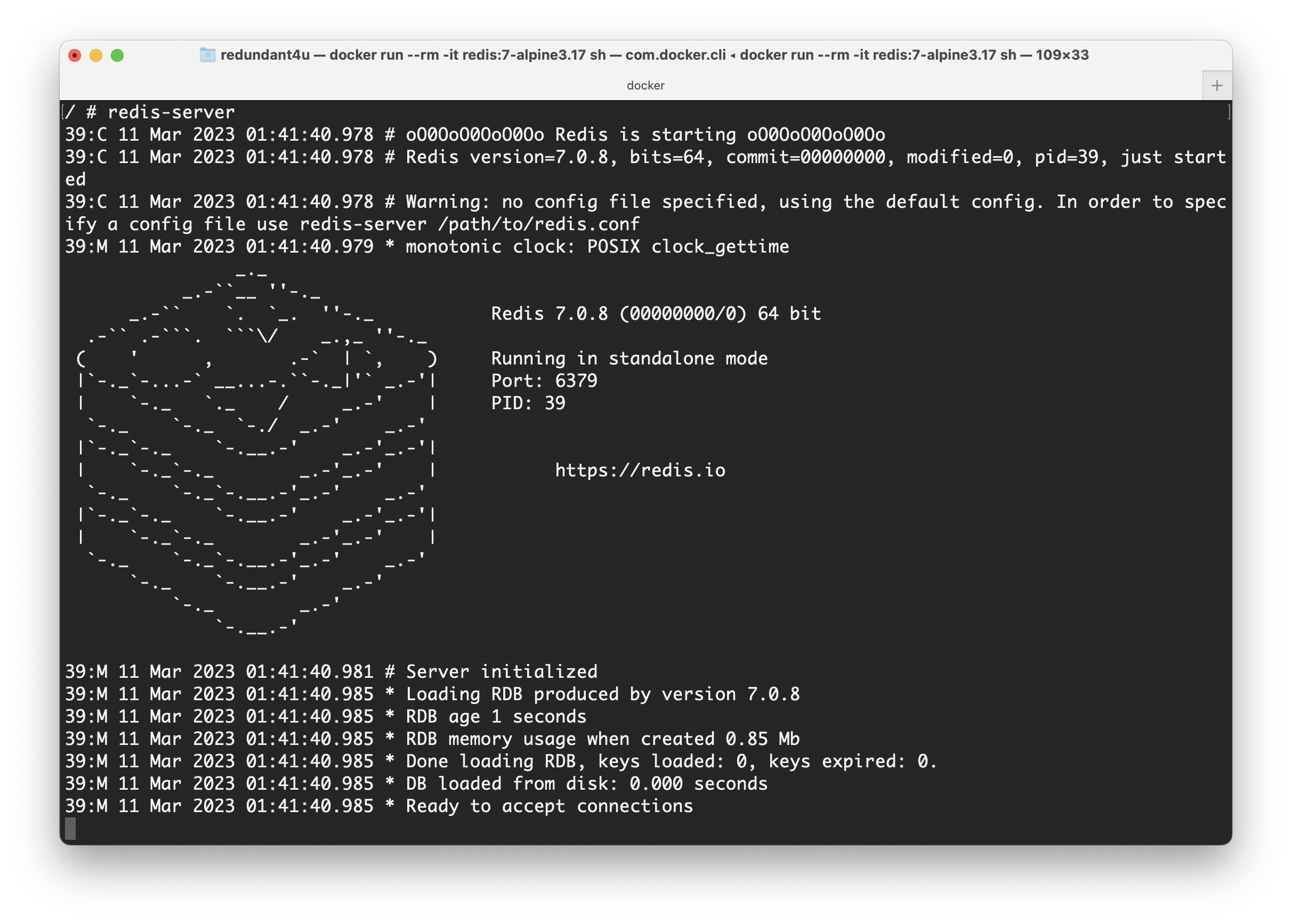The width and height of the screenshot is (1292, 924).
Task: Select the docker tab
Action: 645,85
